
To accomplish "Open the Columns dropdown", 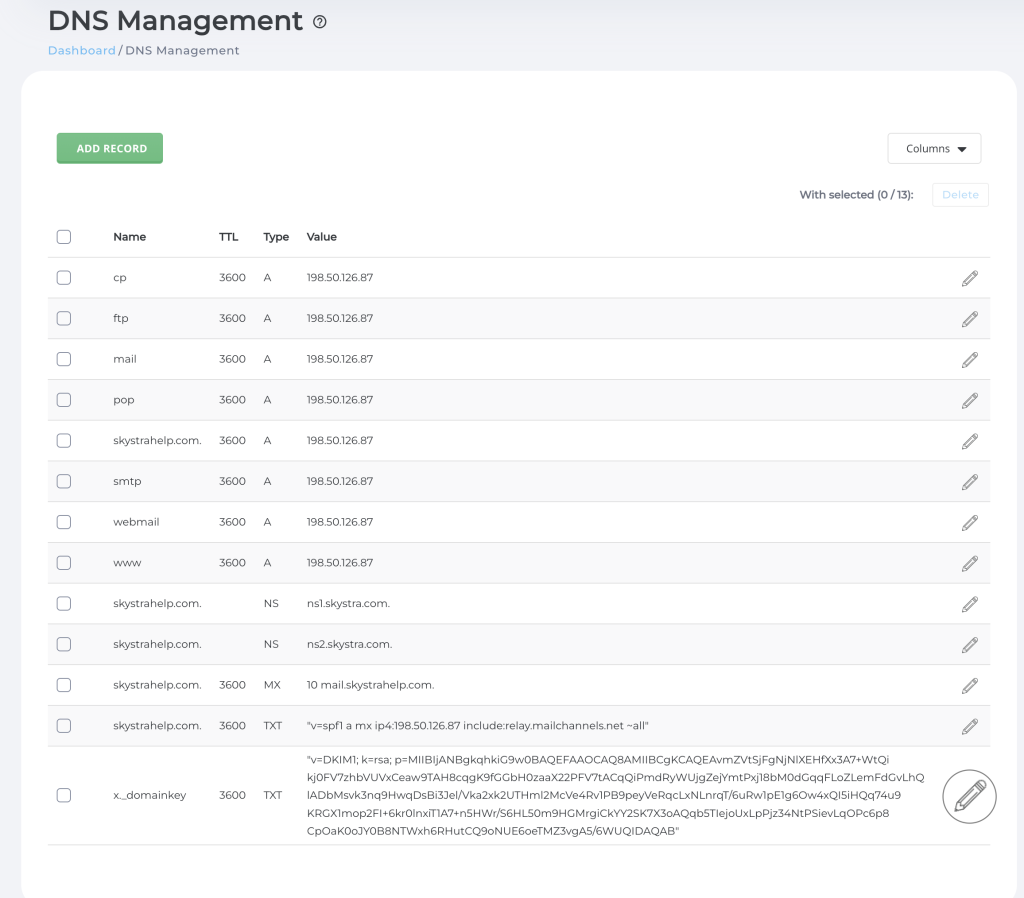I will [934, 149].
